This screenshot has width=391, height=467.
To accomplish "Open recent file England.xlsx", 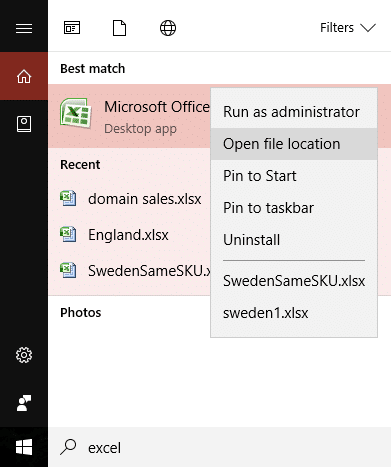I will pos(130,235).
